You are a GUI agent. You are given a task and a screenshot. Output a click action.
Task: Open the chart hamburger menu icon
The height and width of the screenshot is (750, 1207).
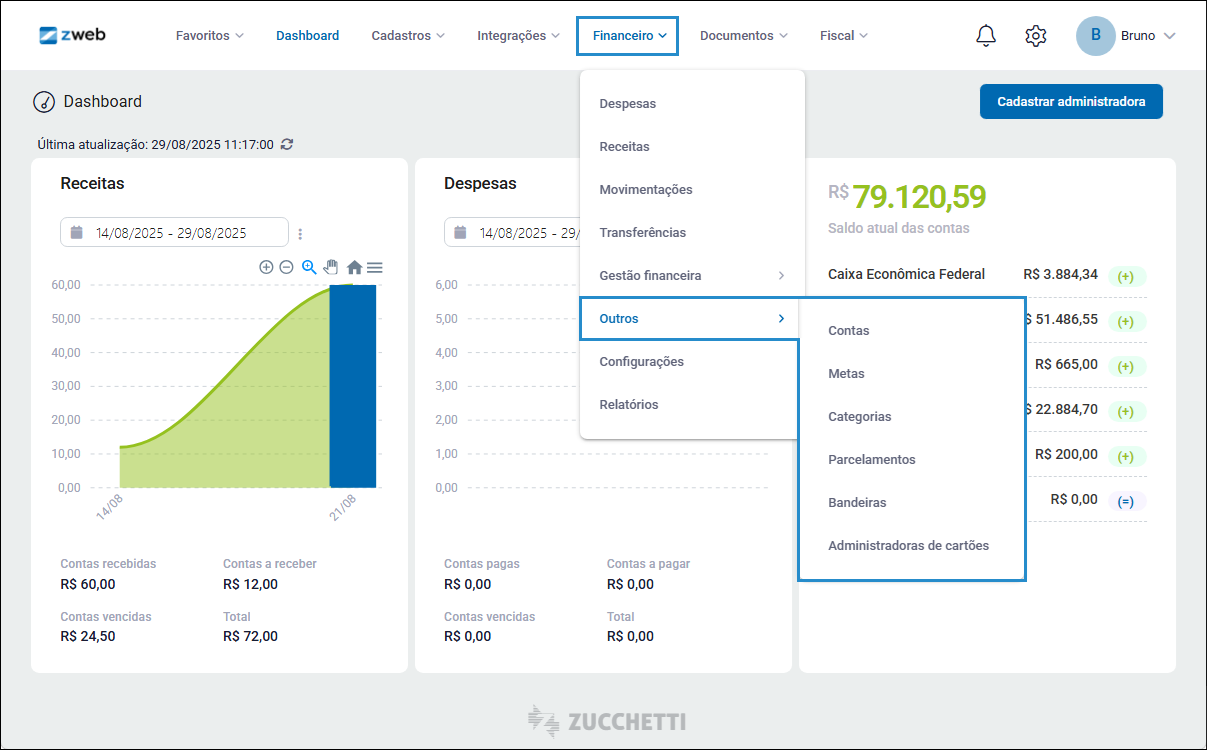coord(374,267)
